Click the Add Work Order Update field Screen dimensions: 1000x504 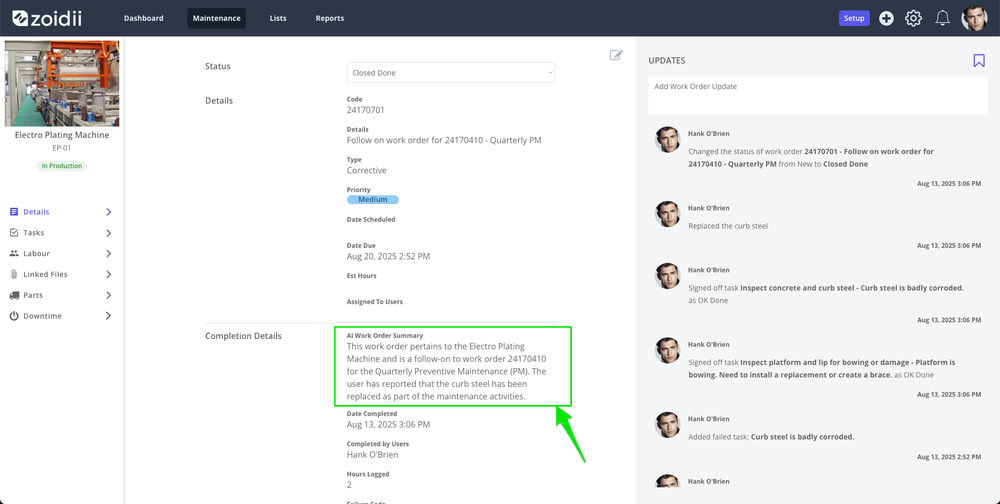(x=818, y=95)
